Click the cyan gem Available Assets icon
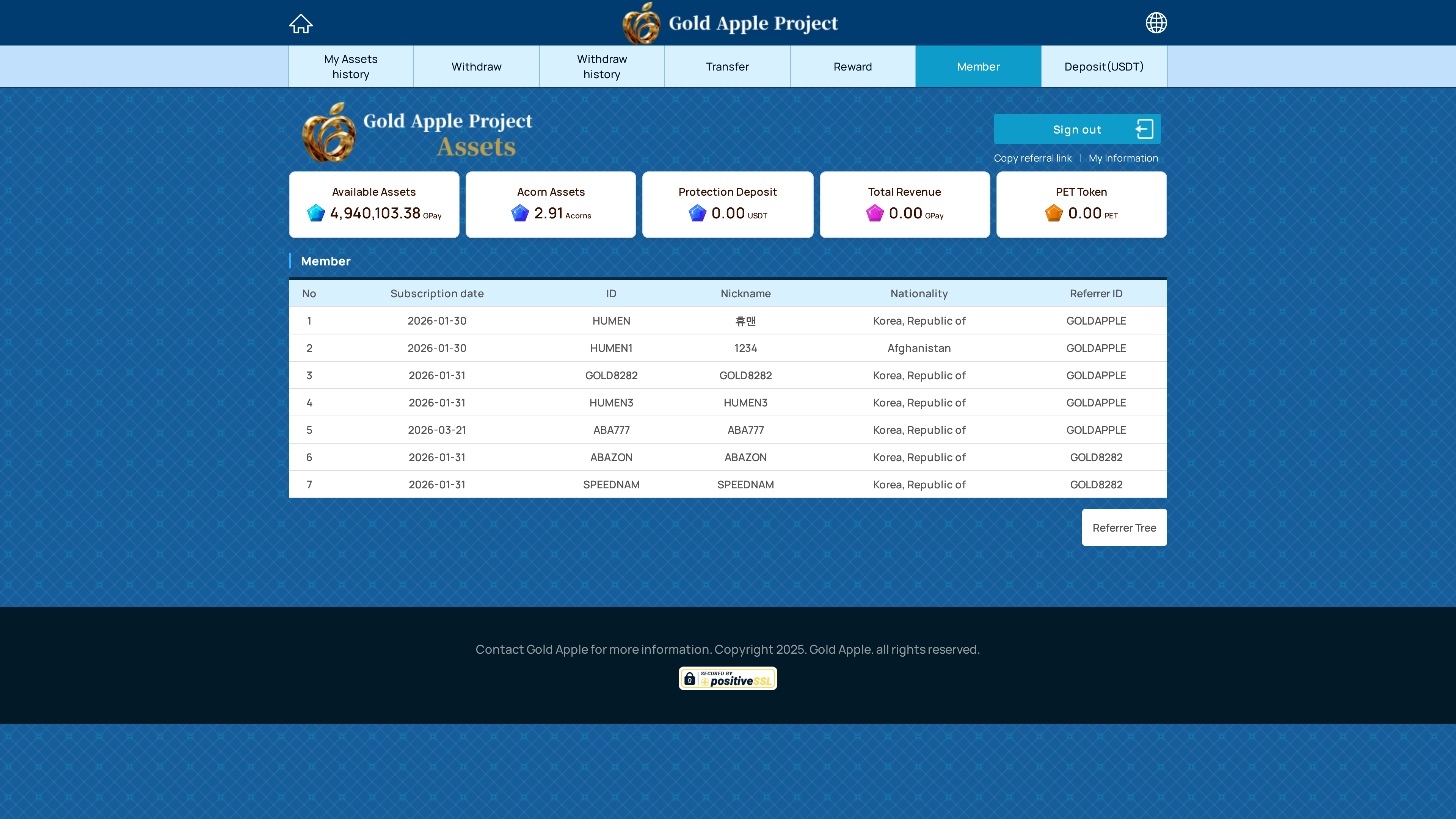The width and height of the screenshot is (1456, 819). (316, 213)
